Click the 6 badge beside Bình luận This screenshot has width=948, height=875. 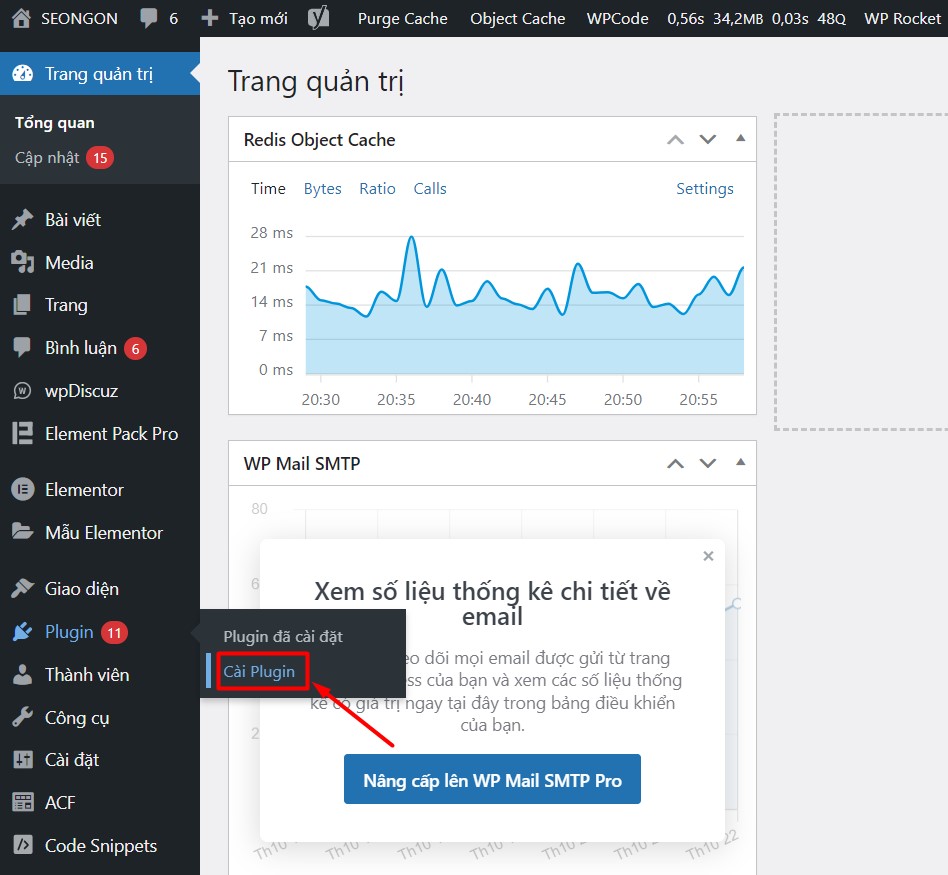pos(135,348)
